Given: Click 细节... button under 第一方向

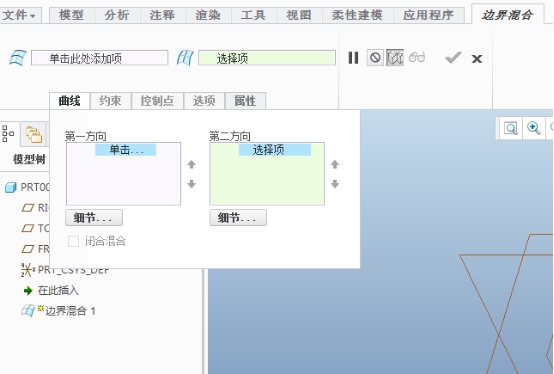Looking at the screenshot, I should point(94,218).
